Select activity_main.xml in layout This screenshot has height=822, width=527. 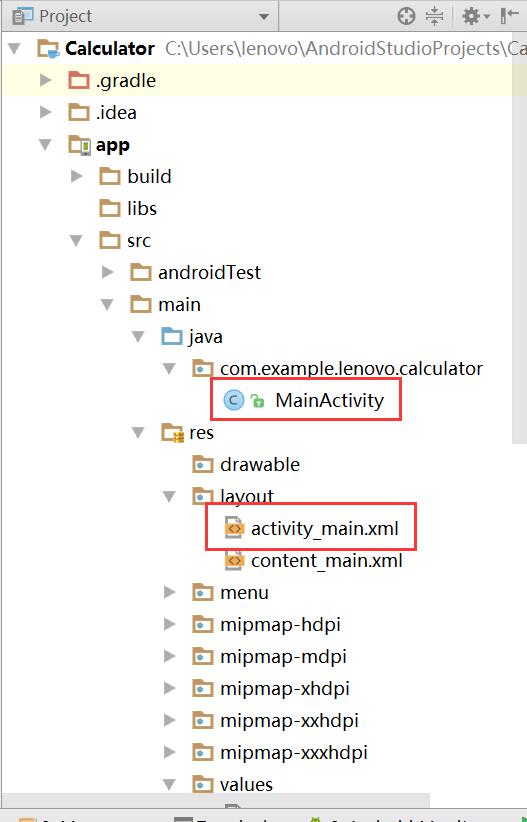pos(325,528)
